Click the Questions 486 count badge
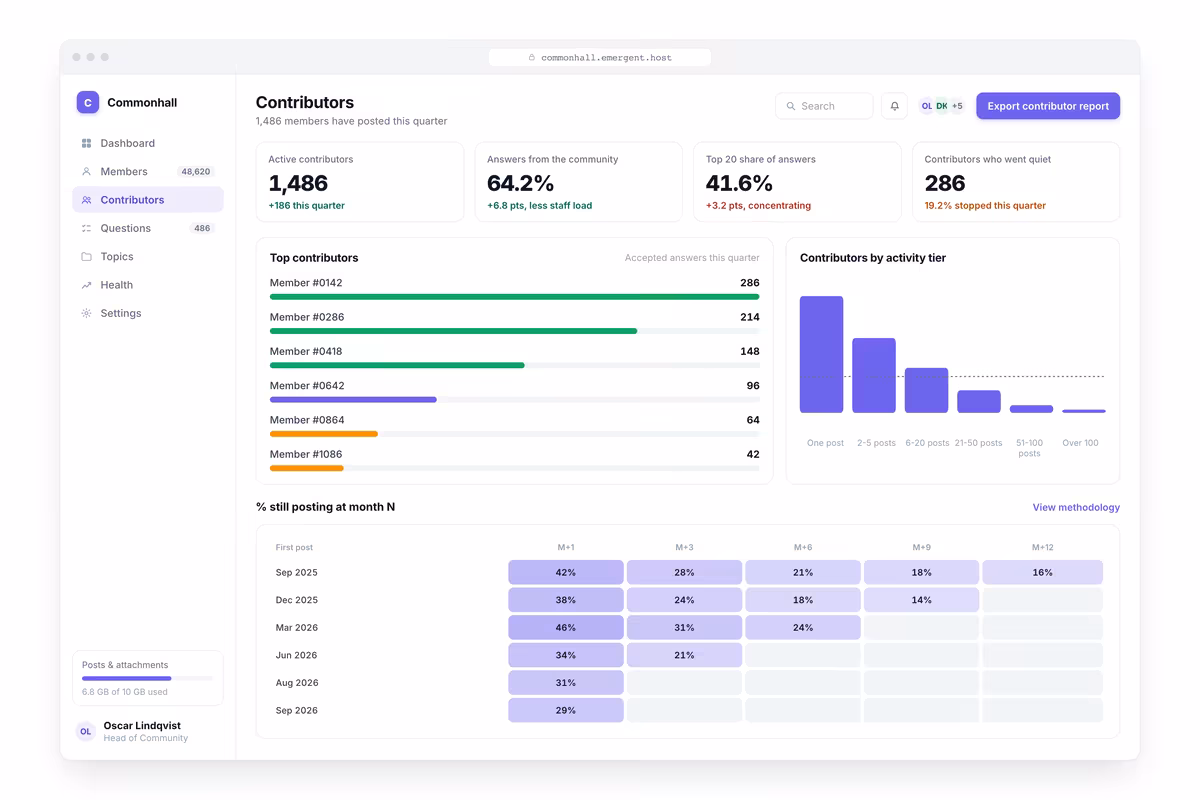Viewport: 1200px width, 800px height. 202,228
